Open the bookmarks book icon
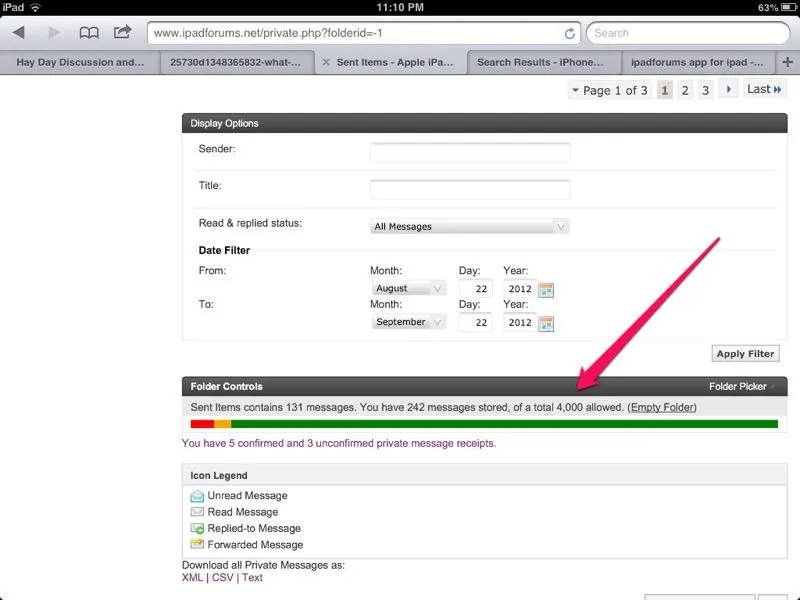Viewport: 800px width, 600px height. (90, 33)
